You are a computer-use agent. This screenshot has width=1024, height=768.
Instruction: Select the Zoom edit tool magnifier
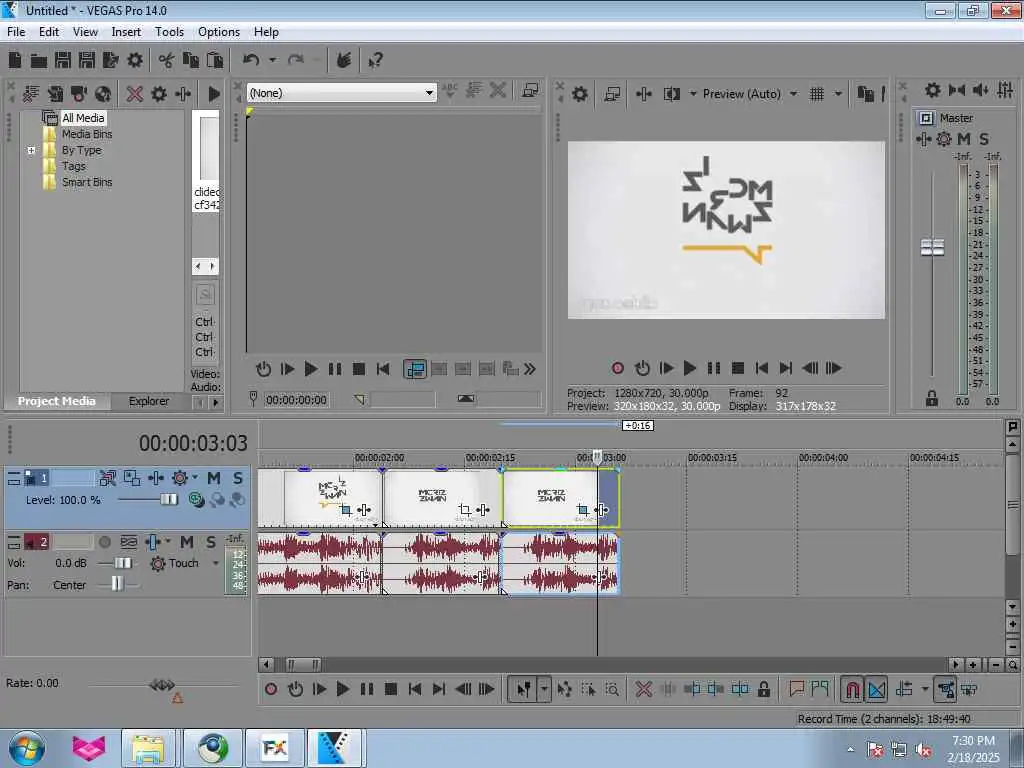(x=612, y=689)
